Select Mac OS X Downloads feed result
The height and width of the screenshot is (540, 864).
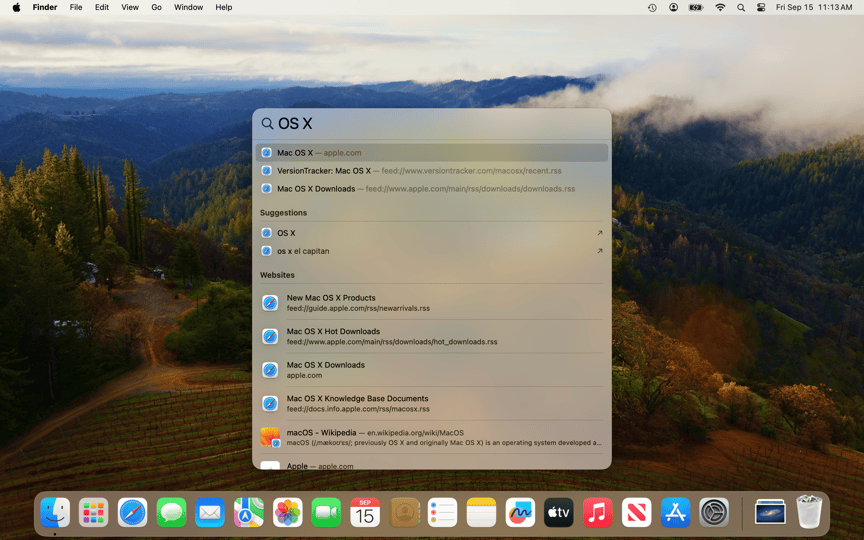point(432,188)
